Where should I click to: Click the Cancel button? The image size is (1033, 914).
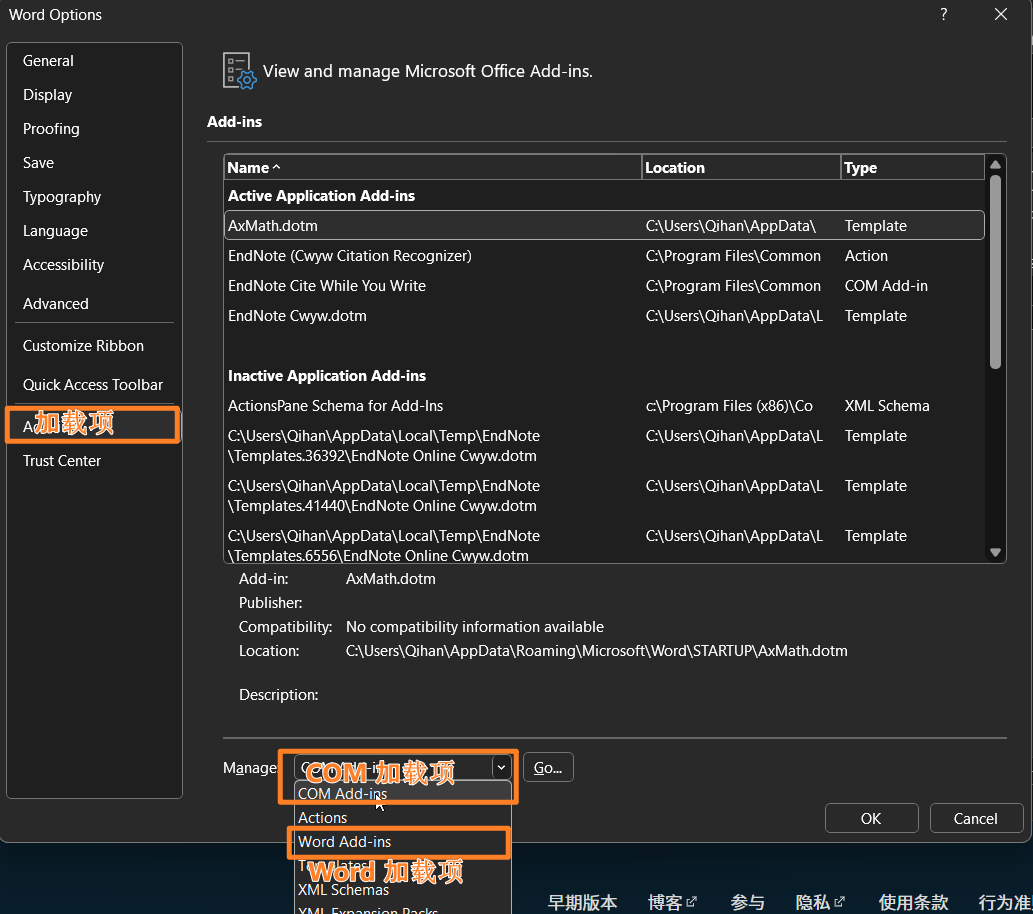coord(976,818)
